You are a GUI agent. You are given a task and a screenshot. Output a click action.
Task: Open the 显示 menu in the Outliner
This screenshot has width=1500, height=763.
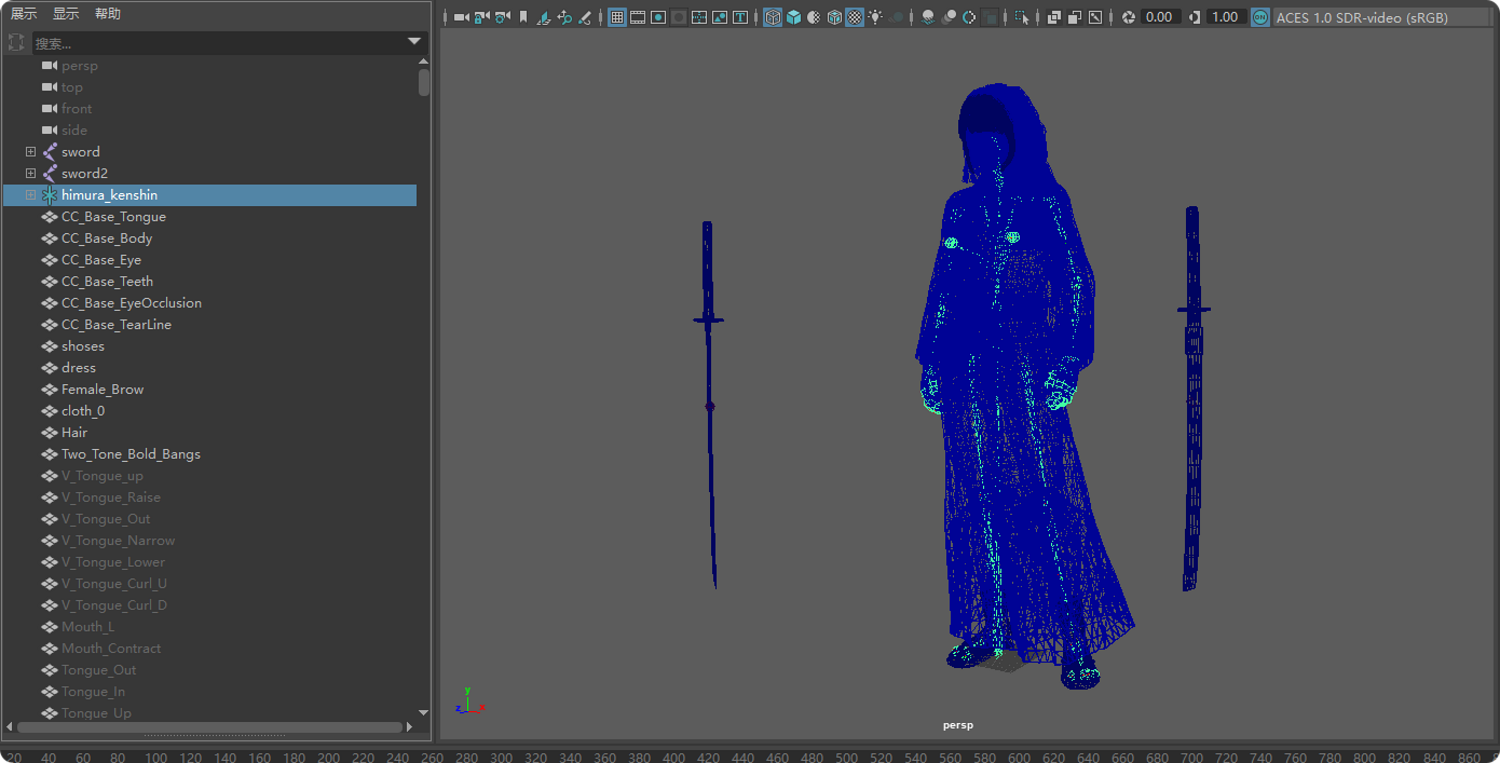(x=66, y=14)
